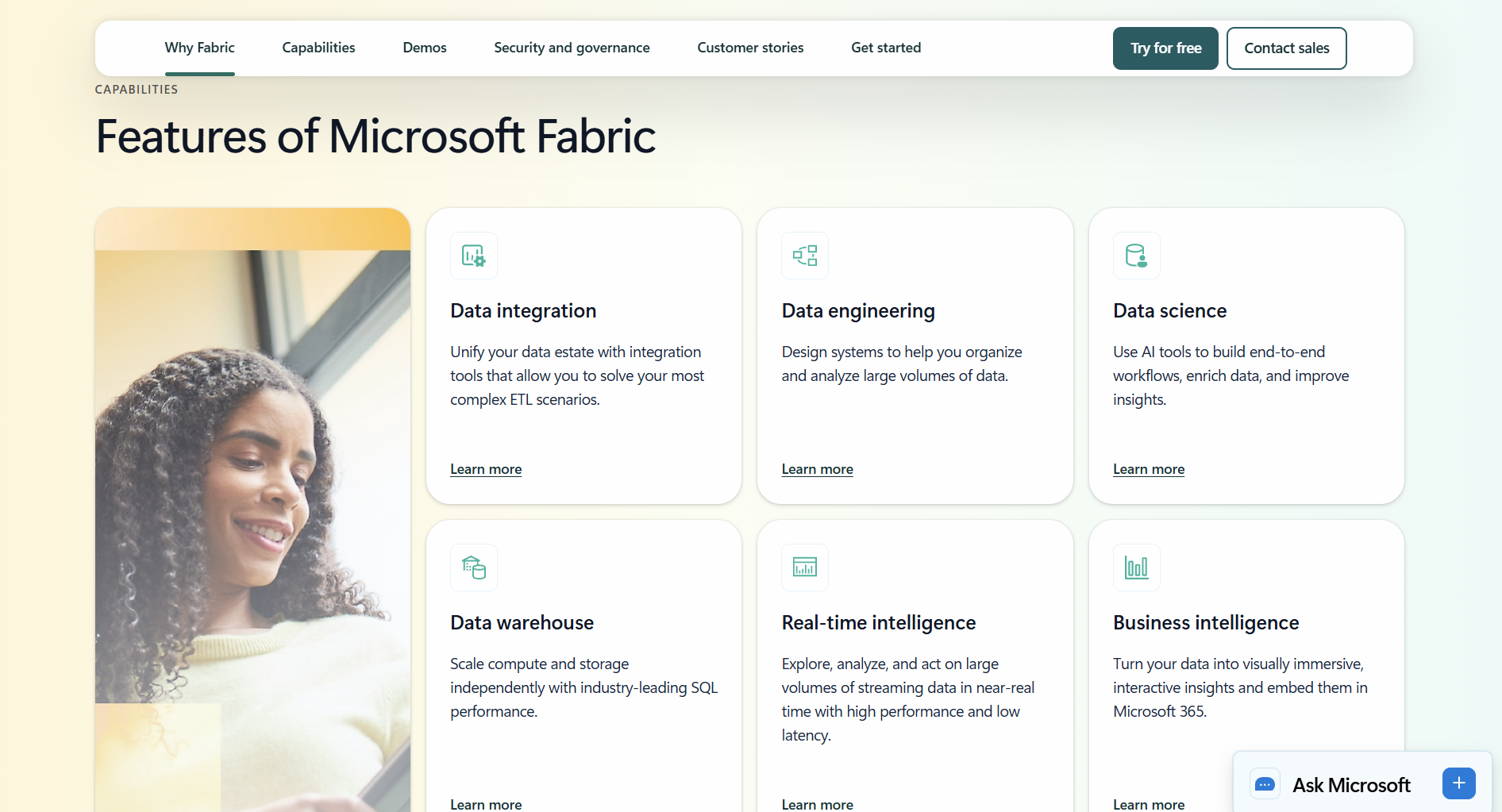Click the Business intelligence bar chart icon
The image size is (1502, 812).
(1137, 568)
